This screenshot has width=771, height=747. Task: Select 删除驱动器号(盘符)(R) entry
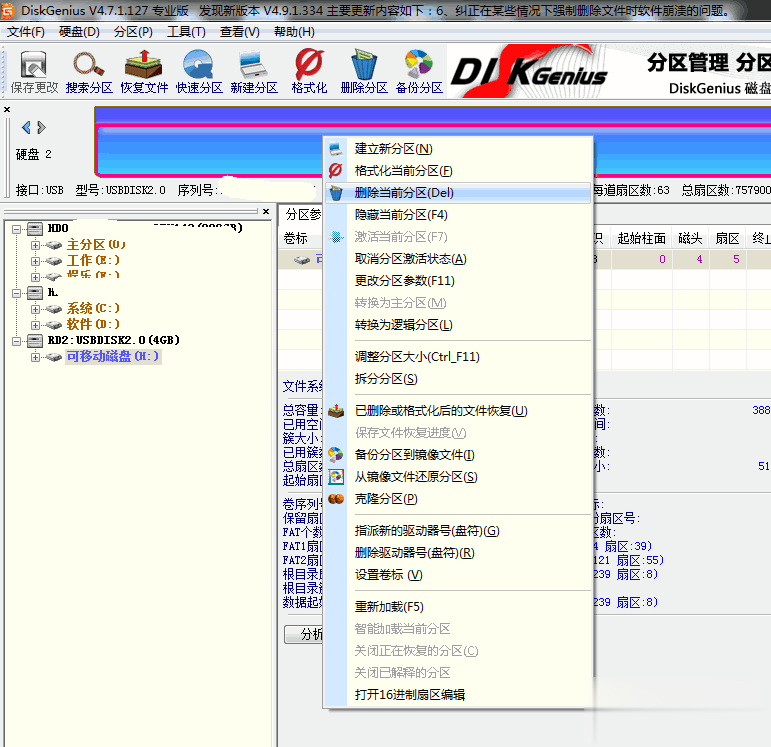tap(458, 553)
